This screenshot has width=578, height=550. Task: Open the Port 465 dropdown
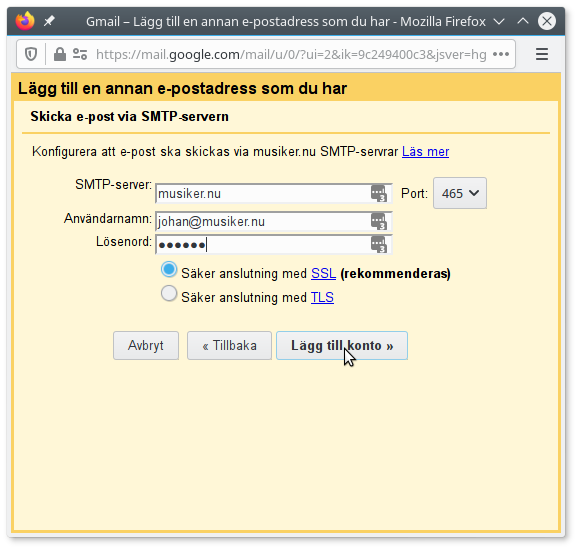tap(460, 193)
